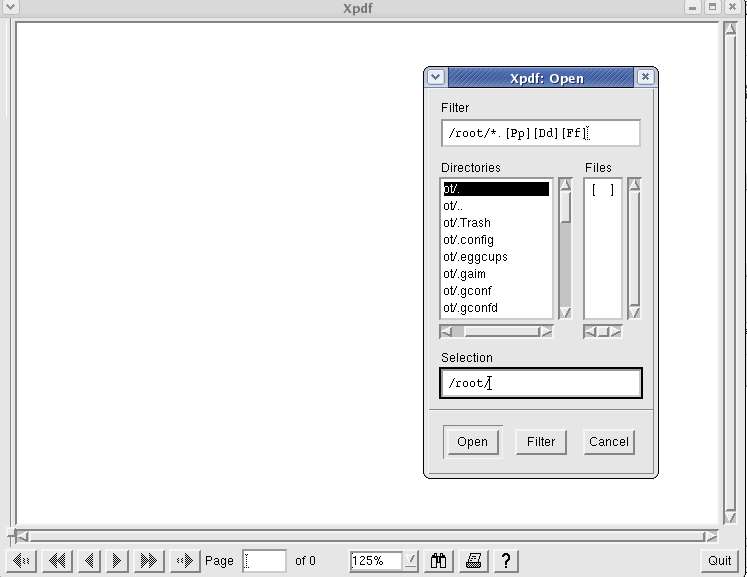Click the main horizontal scroll-right arrow
The height and width of the screenshot is (577, 747).
click(x=711, y=537)
